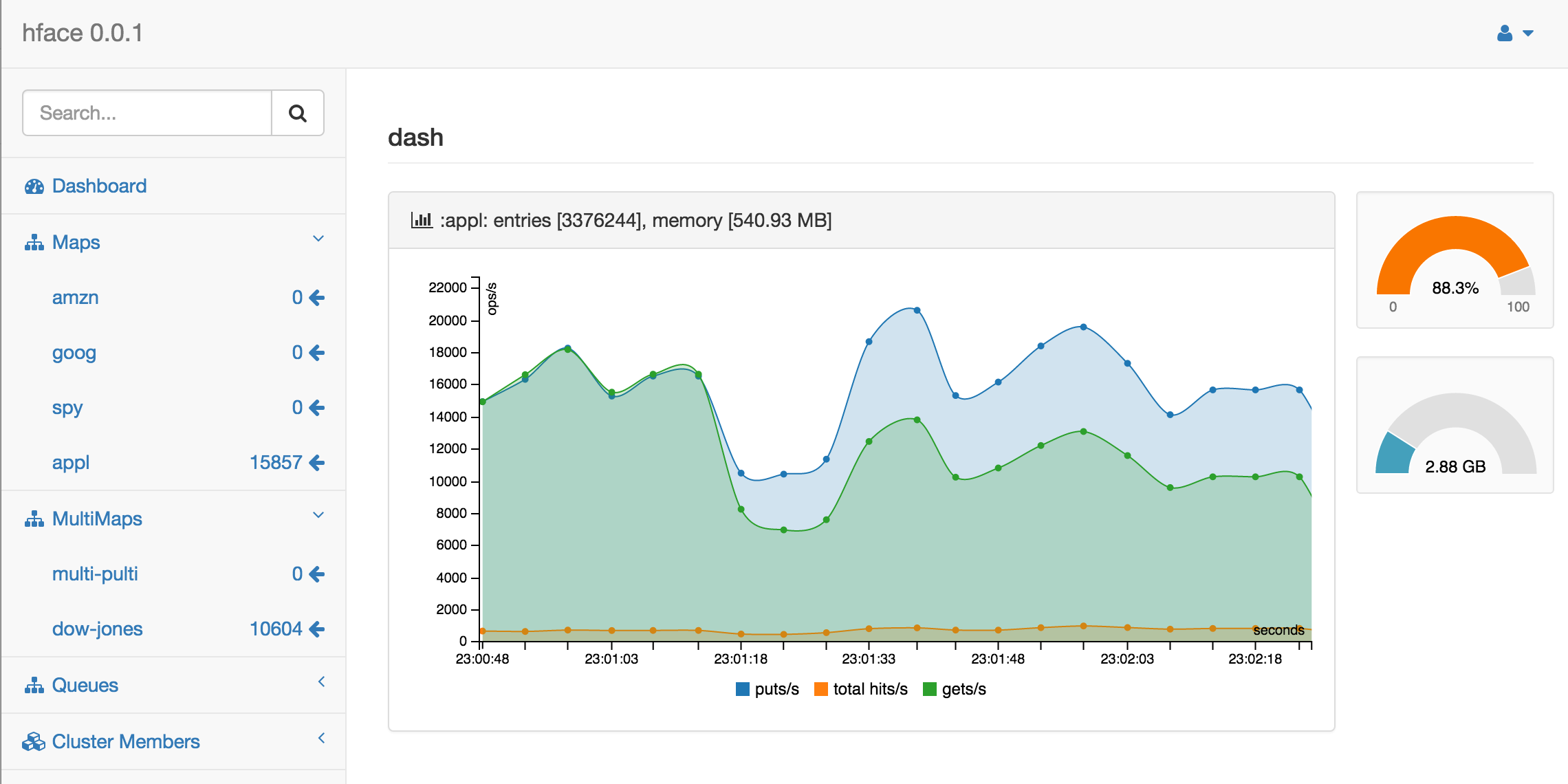1568x784 pixels.
Task: Click the Maps sitemap icon
Action: click(34, 243)
